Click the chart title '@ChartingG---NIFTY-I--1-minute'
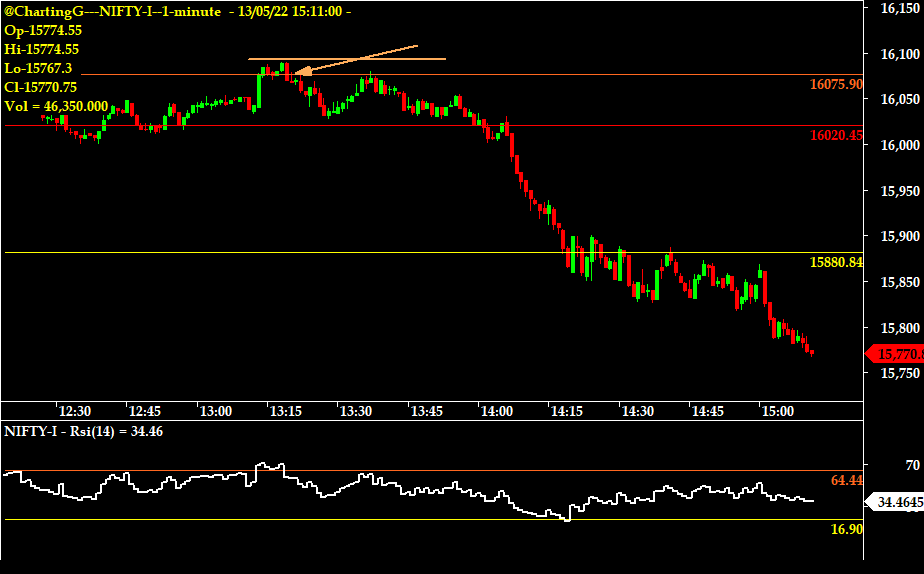The width and height of the screenshot is (924, 574). tap(113, 11)
